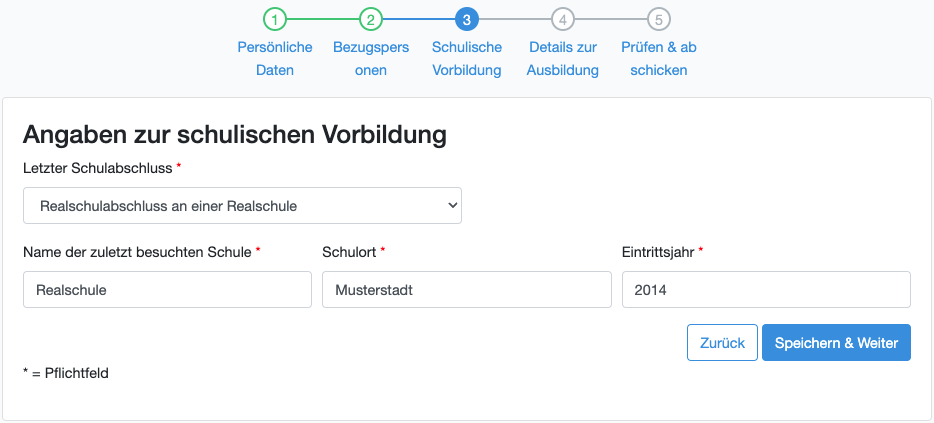Screen dimensions: 934x423
Task: Open the Prüfen & abschicken step label
Action: [658, 59]
